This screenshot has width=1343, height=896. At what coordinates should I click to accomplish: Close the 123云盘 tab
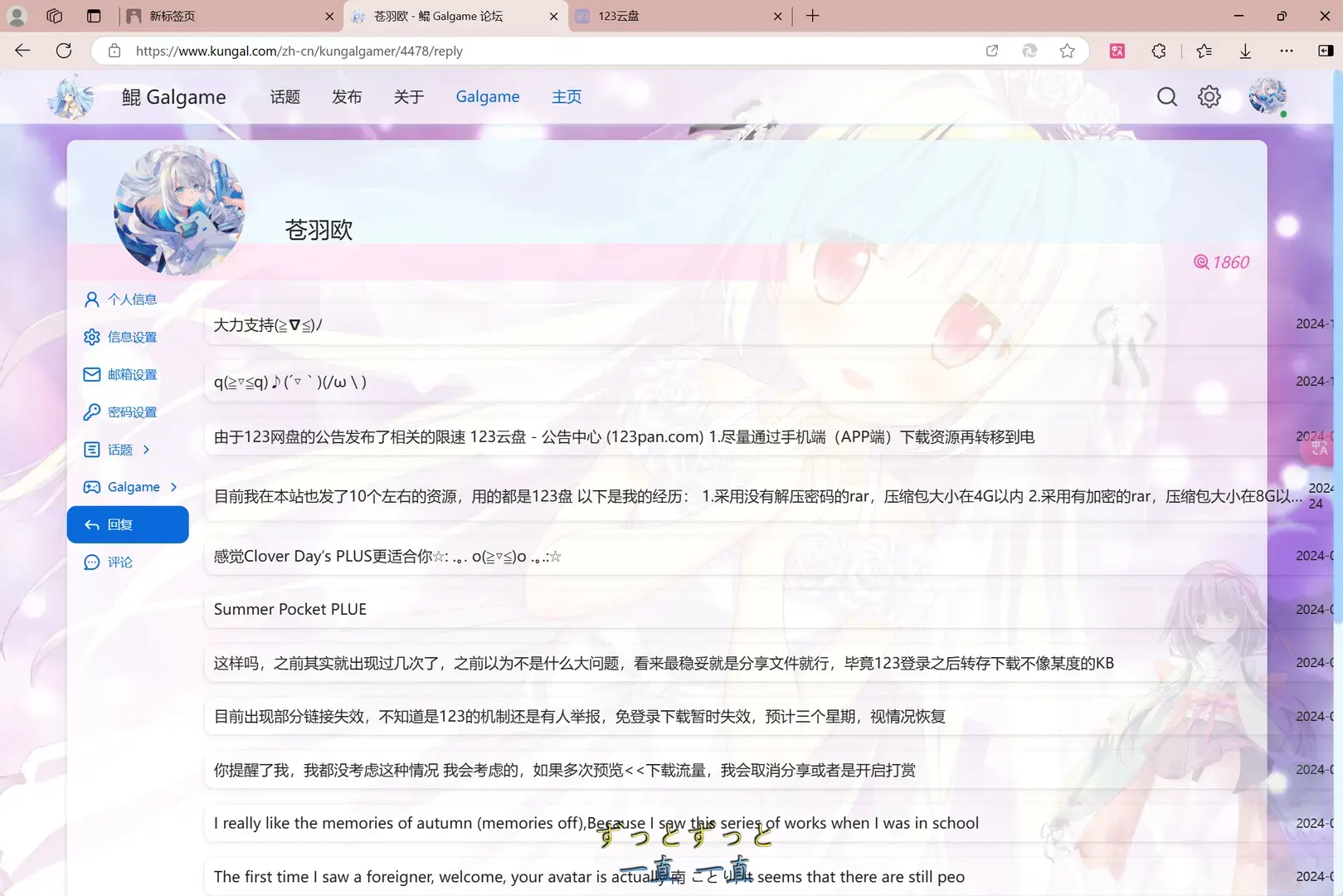(777, 16)
